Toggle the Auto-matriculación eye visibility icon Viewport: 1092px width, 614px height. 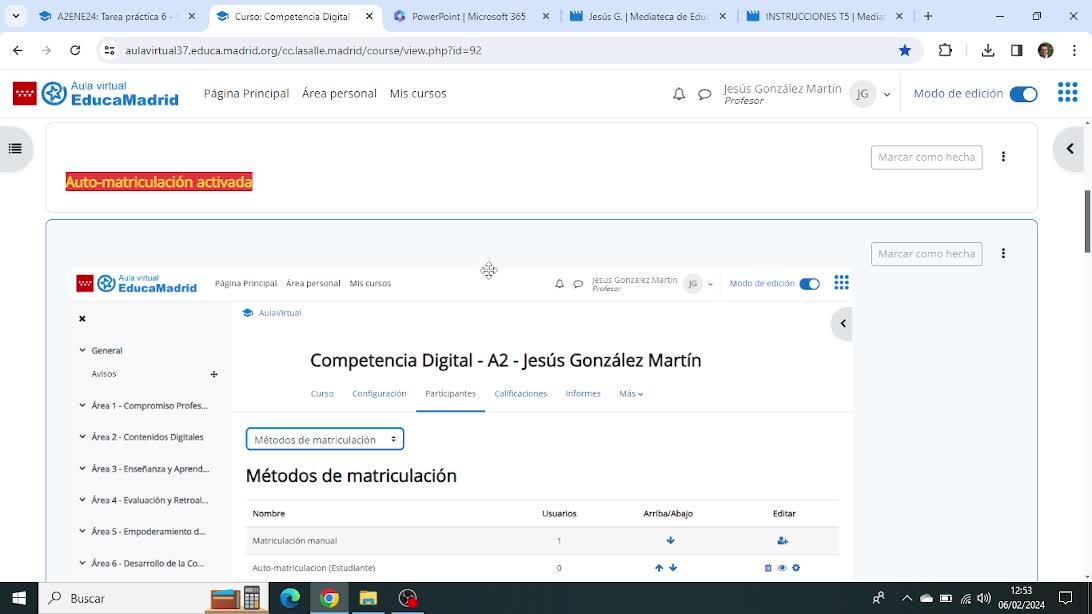click(782, 568)
